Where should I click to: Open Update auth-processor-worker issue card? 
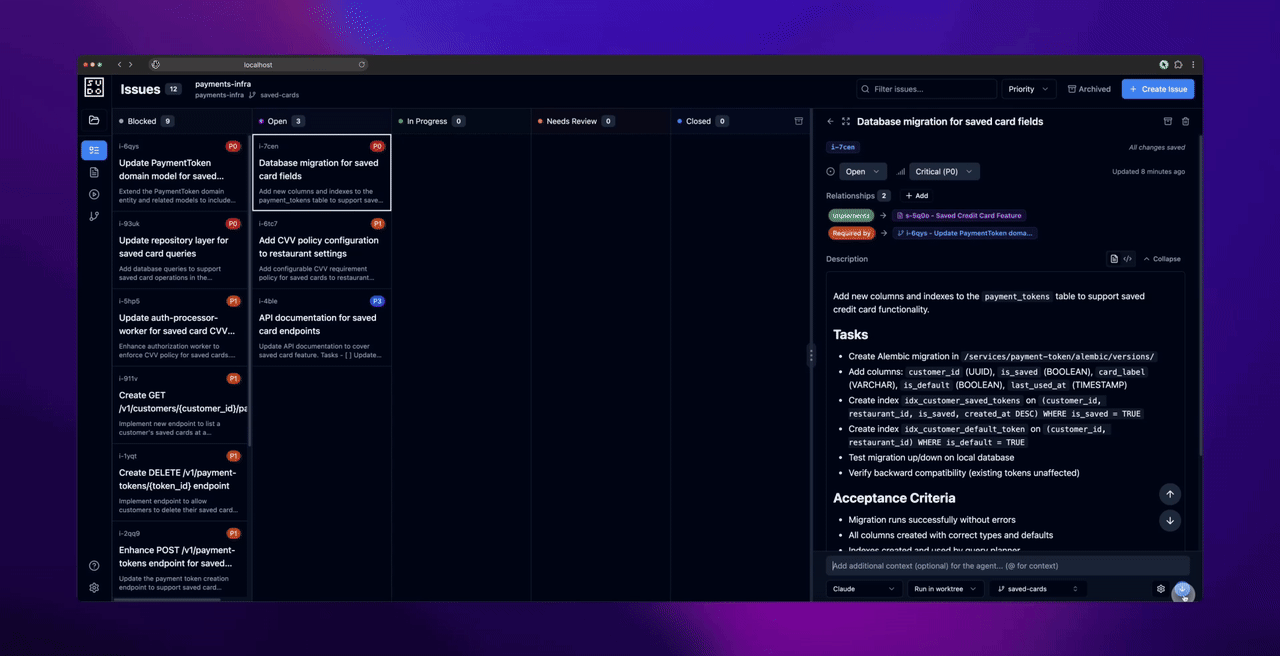tap(180, 327)
